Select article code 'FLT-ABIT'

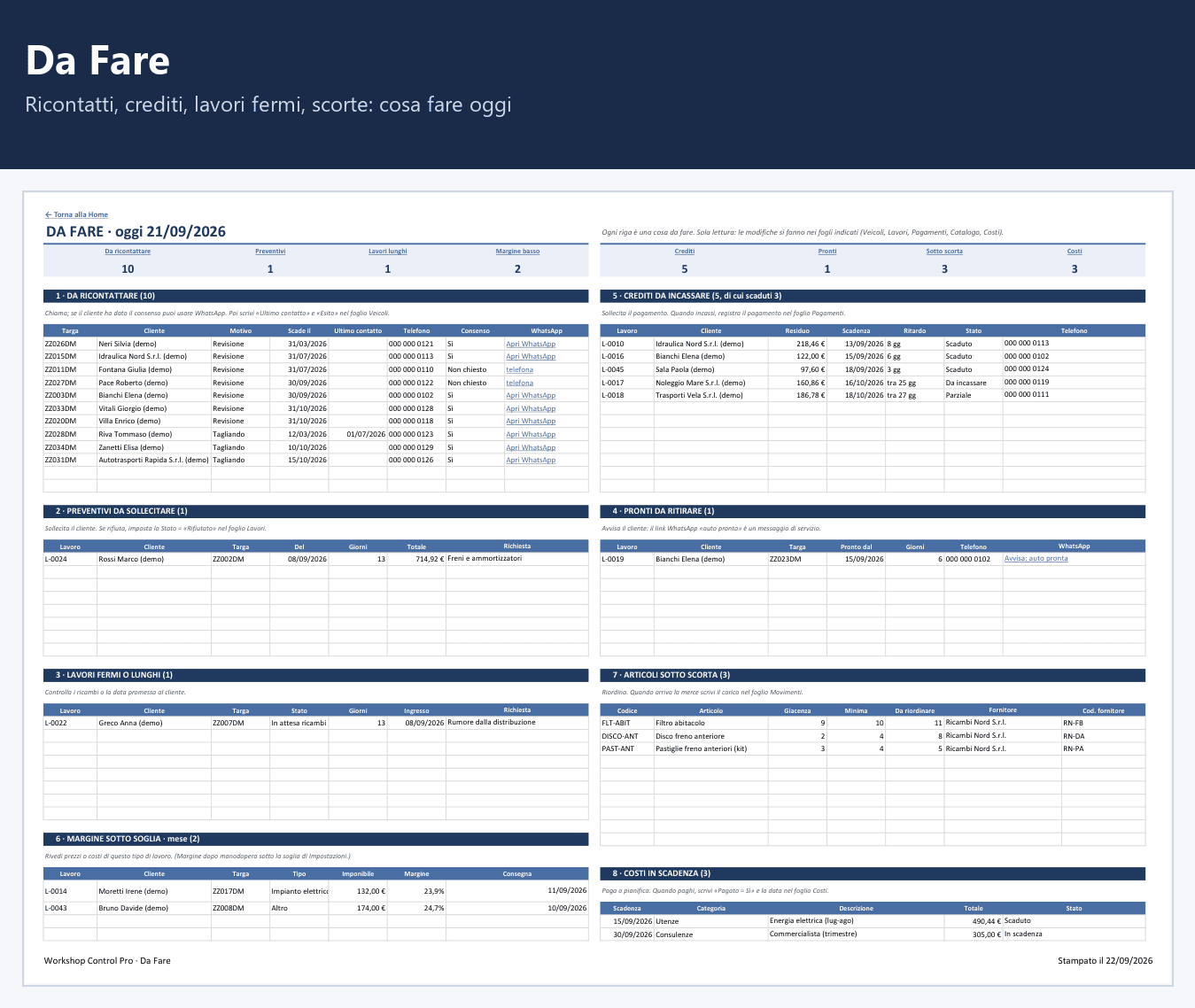pos(627,723)
